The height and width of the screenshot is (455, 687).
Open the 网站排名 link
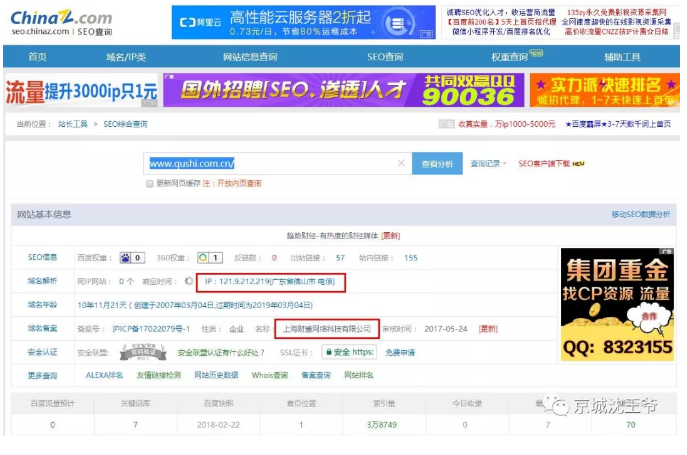pos(359,375)
